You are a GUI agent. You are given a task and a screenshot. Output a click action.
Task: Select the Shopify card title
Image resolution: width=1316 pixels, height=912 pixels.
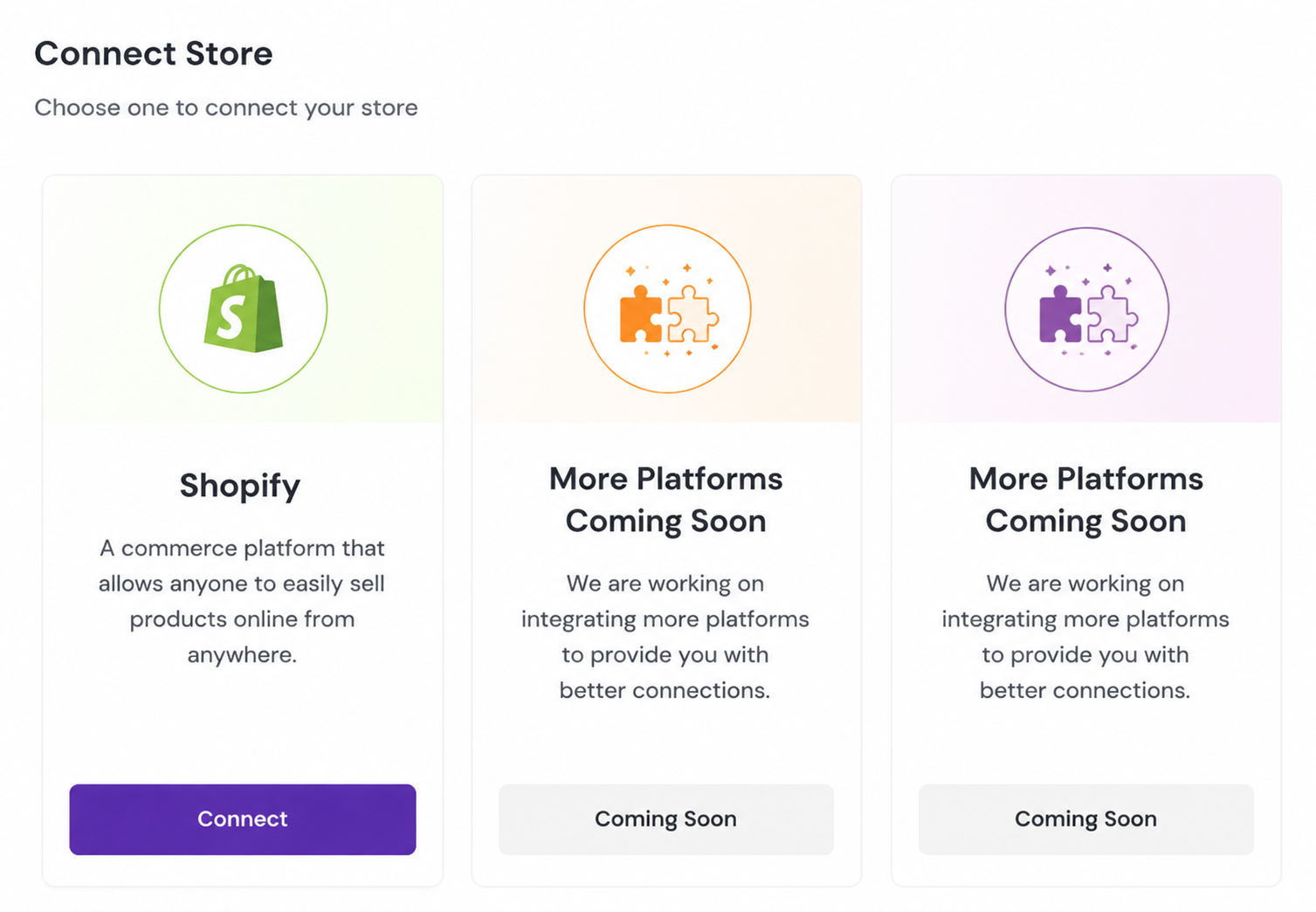240,486
